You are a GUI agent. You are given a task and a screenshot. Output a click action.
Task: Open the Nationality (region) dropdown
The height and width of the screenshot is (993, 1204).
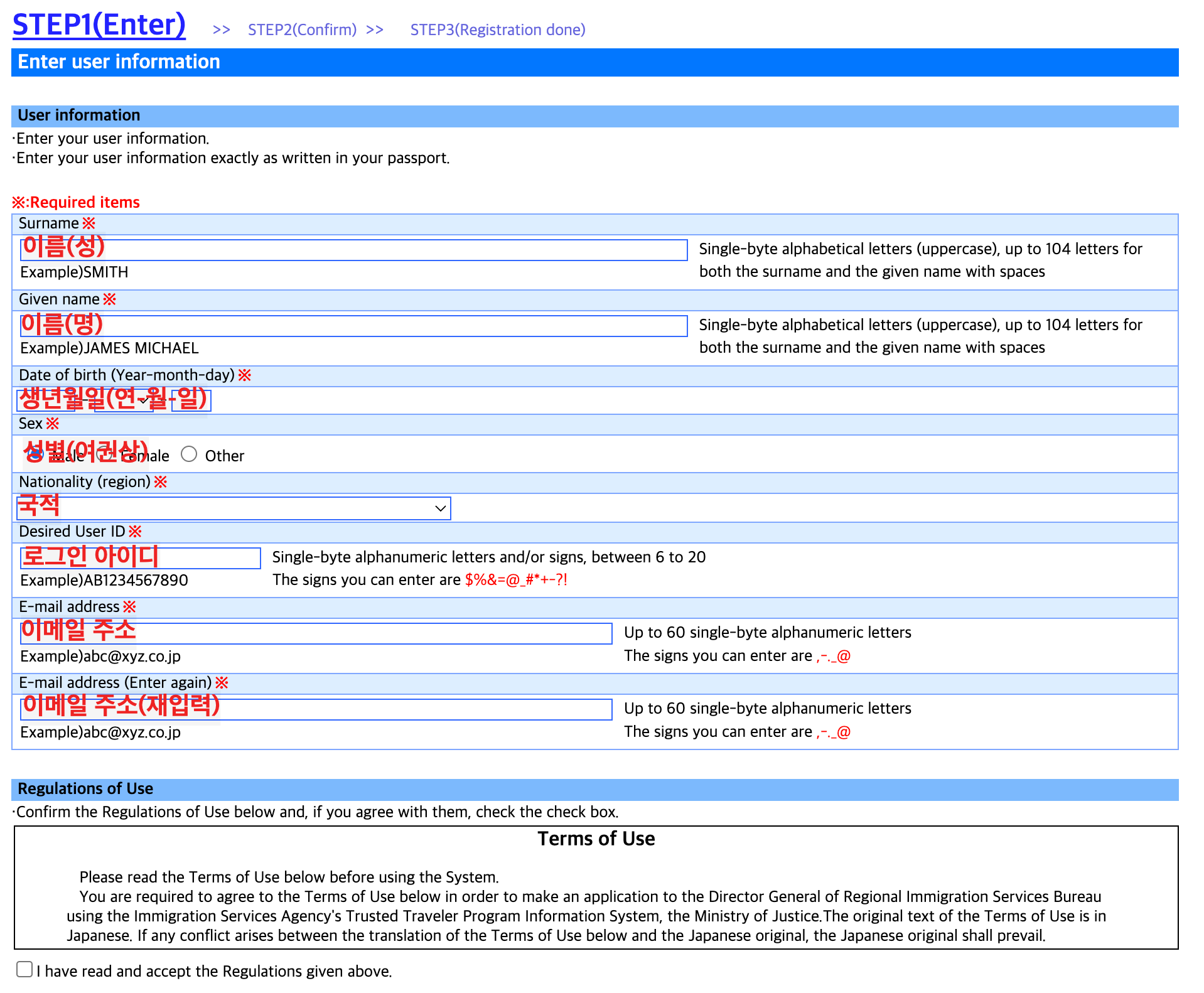coord(234,508)
